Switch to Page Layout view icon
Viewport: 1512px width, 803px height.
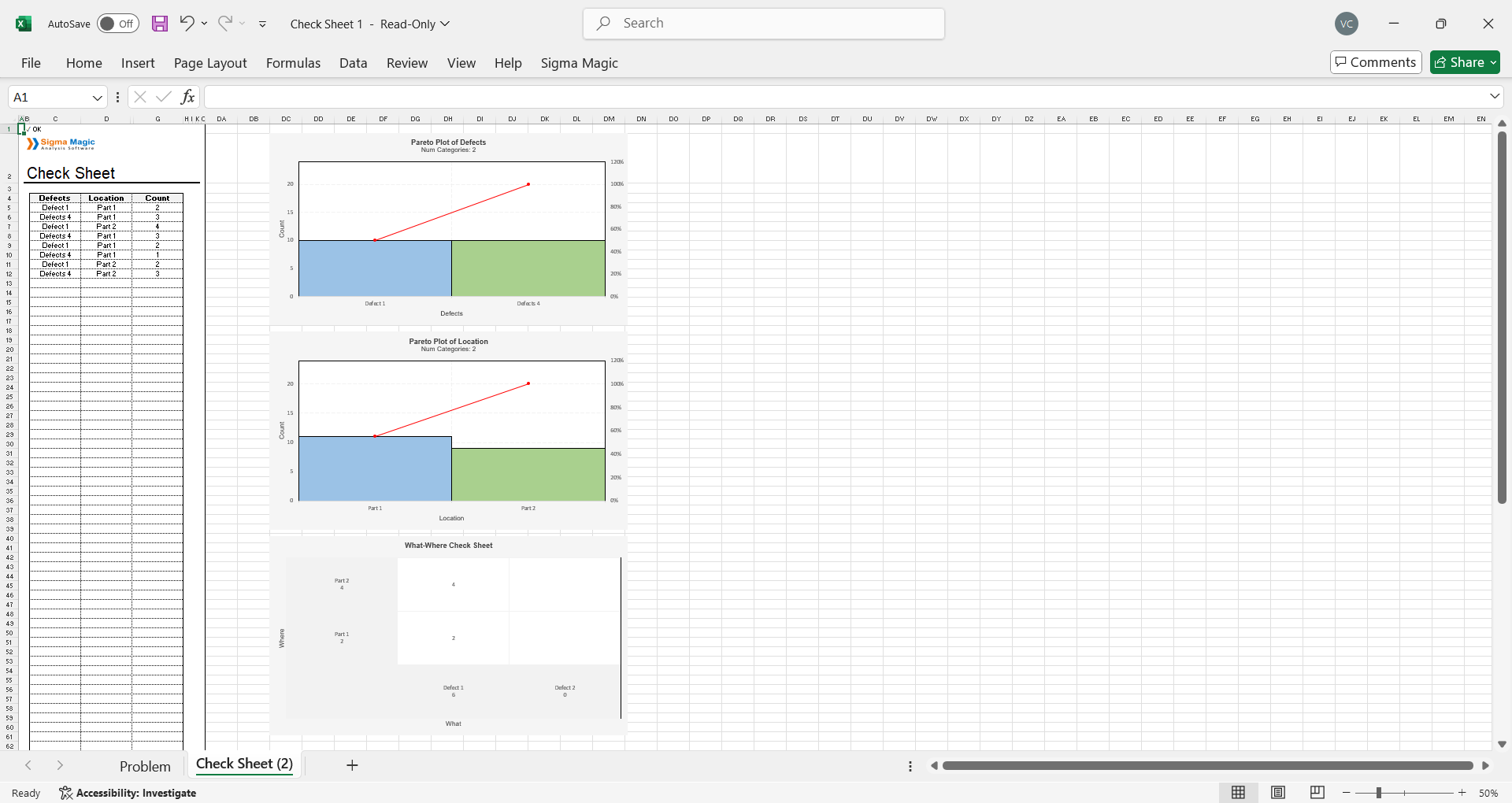point(1278,793)
